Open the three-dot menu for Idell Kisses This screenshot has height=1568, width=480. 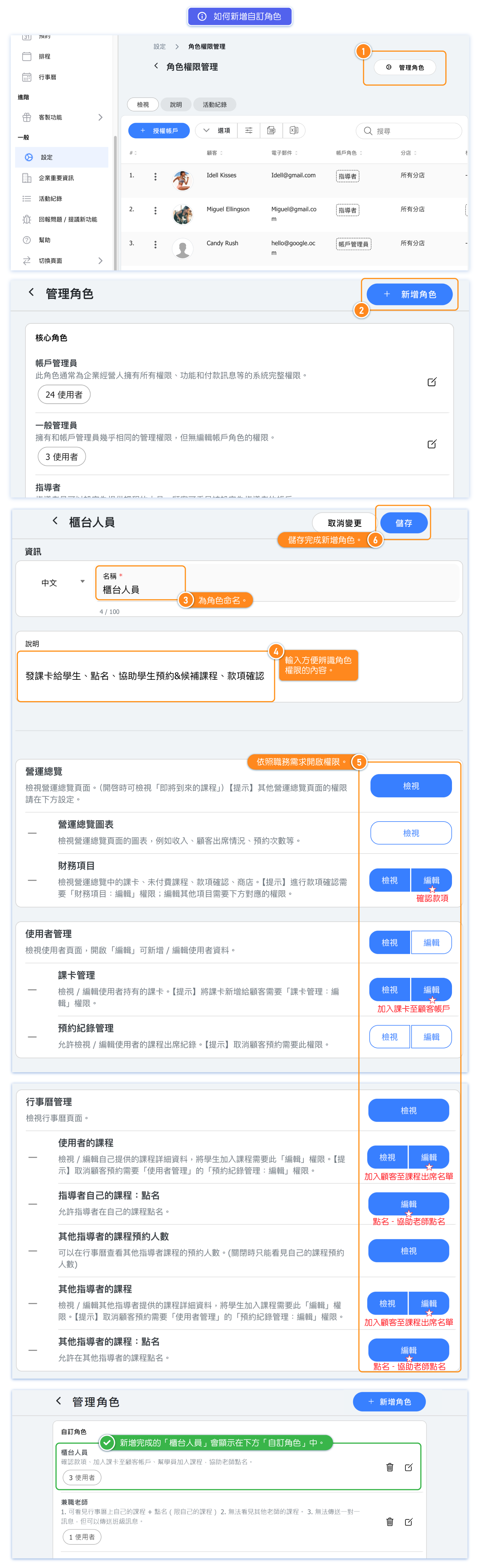pyautogui.click(x=155, y=177)
